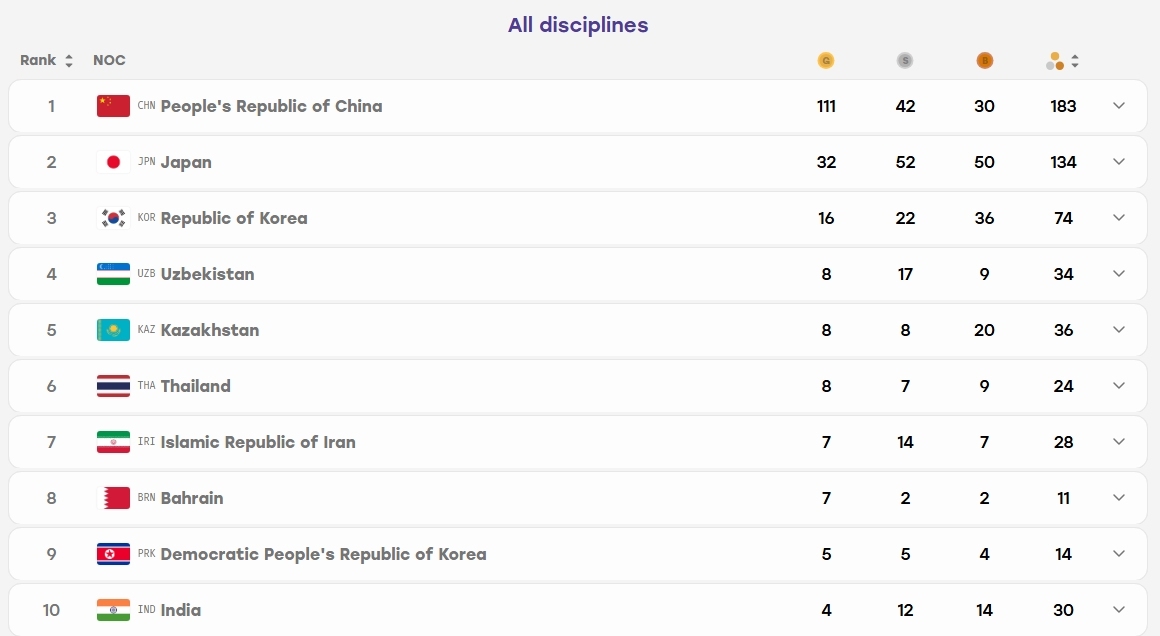Click the Japan flag icon

[x=113, y=162]
